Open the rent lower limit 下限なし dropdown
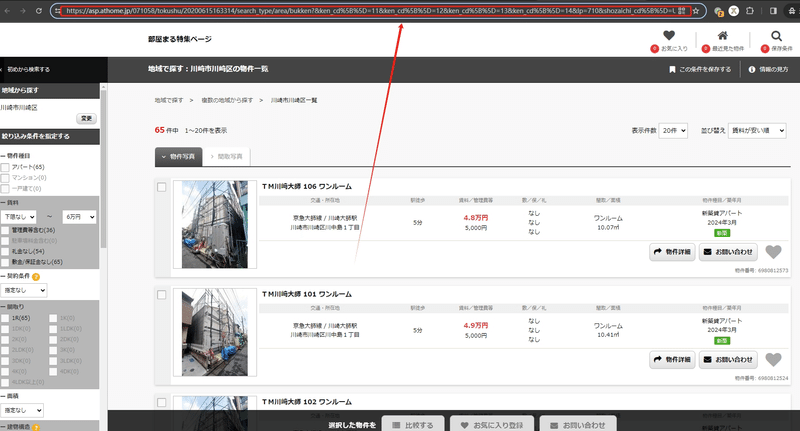Image resolution: width=800 pixels, height=431 pixels. (x=18, y=217)
